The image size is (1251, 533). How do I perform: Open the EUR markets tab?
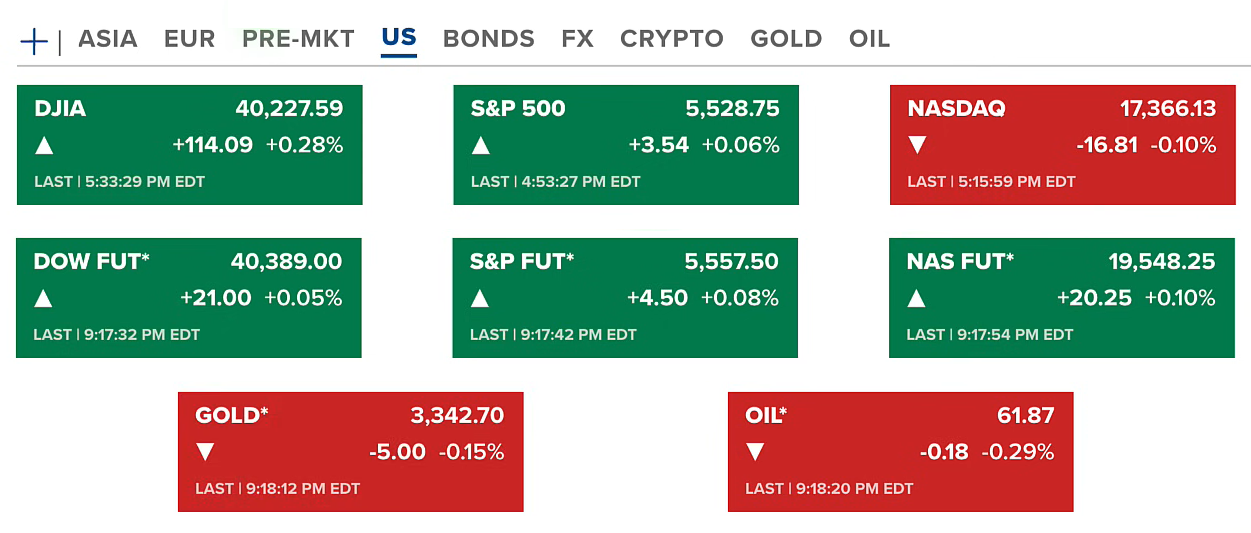pyautogui.click(x=190, y=39)
